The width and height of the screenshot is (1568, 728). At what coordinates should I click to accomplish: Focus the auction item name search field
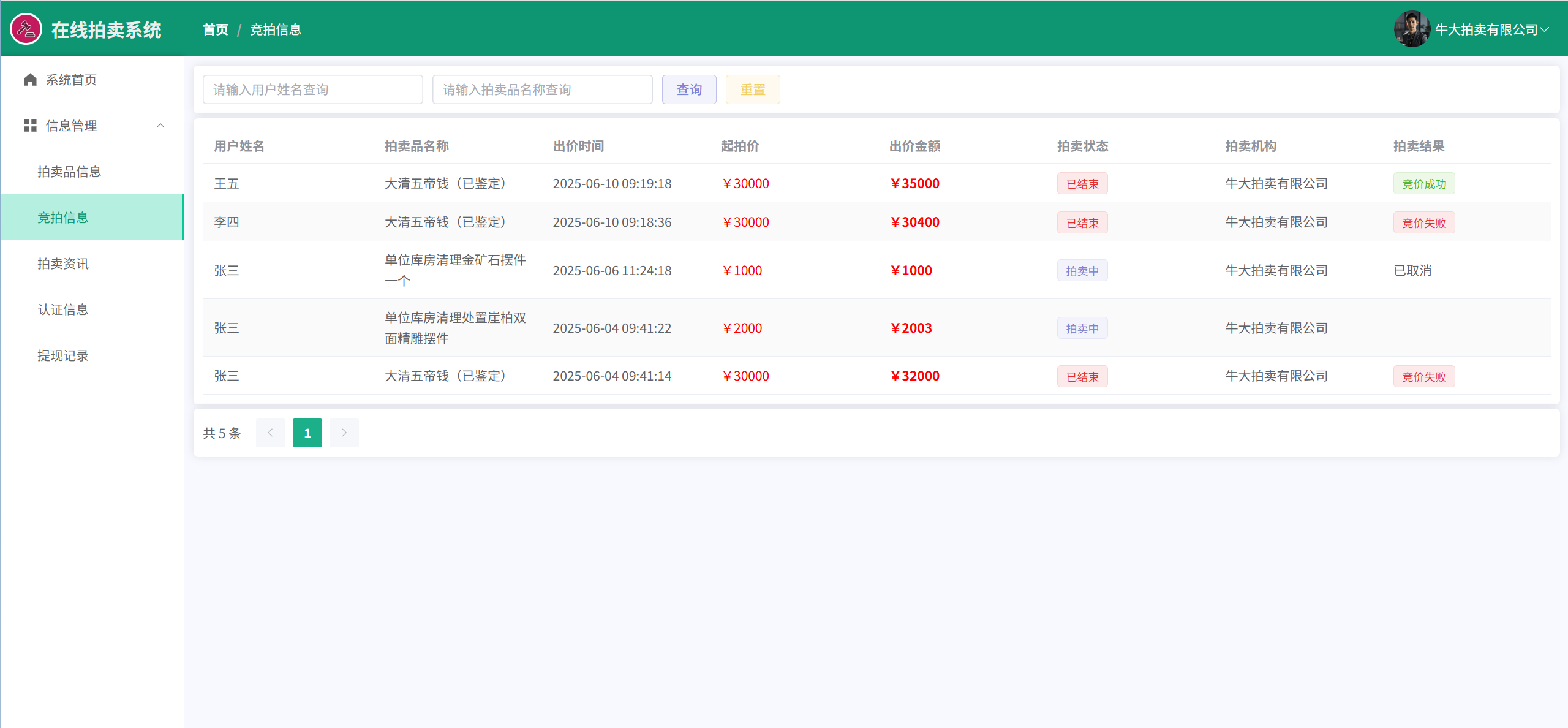click(542, 89)
